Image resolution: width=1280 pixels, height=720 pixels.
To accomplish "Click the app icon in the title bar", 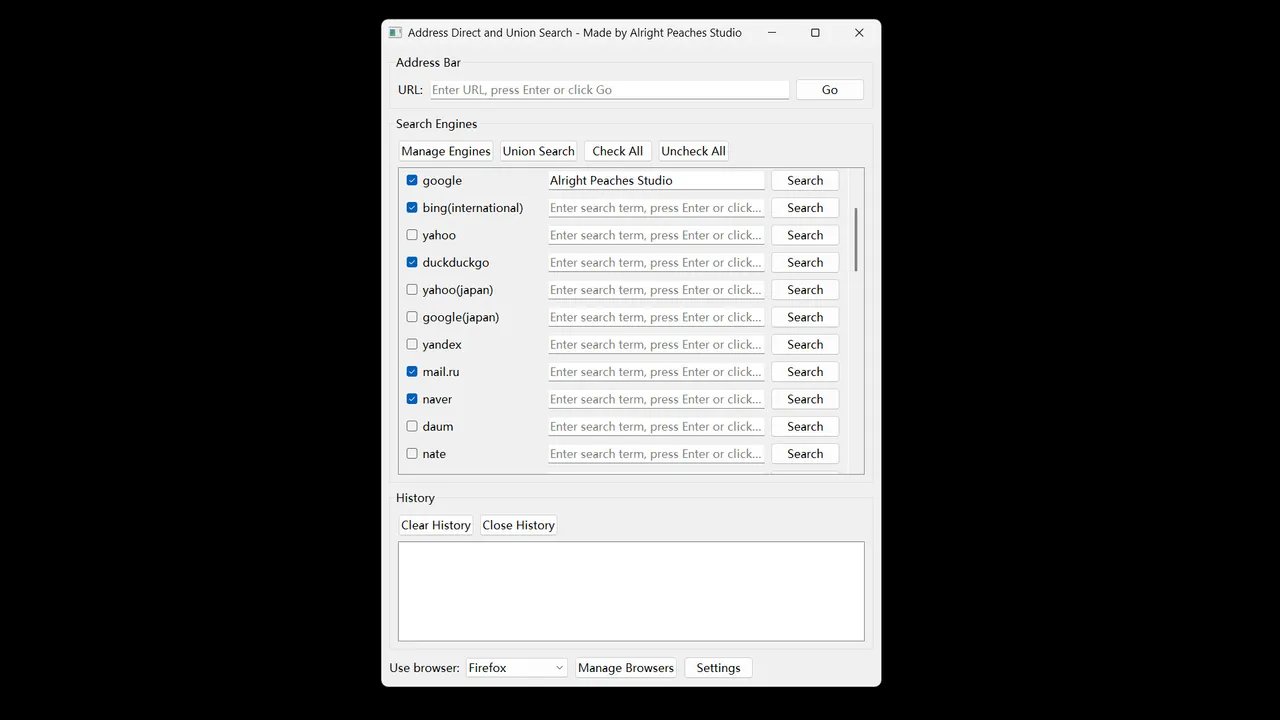I will click(x=395, y=33).
